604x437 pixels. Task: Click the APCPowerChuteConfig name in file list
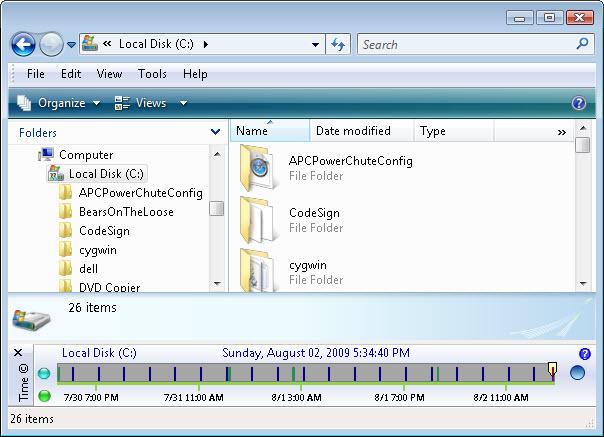pyautogui.click(x=351, y=161)
